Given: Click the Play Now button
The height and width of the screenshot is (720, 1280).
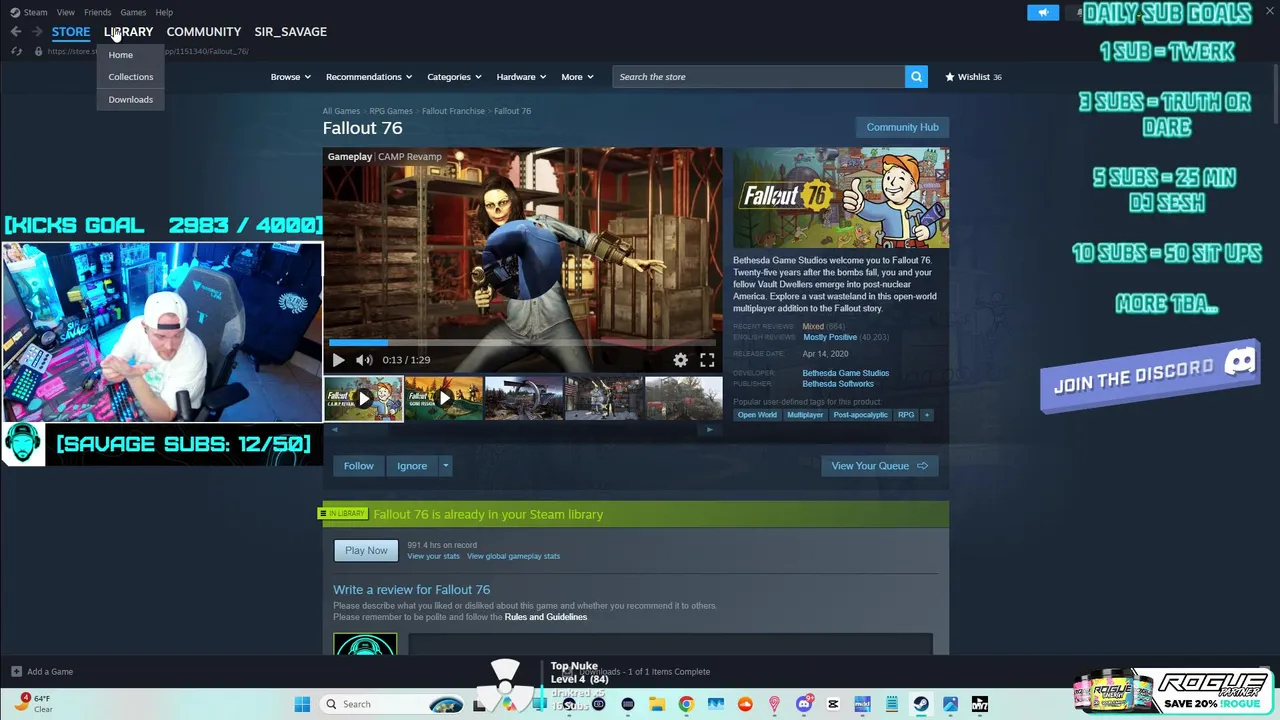Looking at the screenshot, I should coord(366,551).
